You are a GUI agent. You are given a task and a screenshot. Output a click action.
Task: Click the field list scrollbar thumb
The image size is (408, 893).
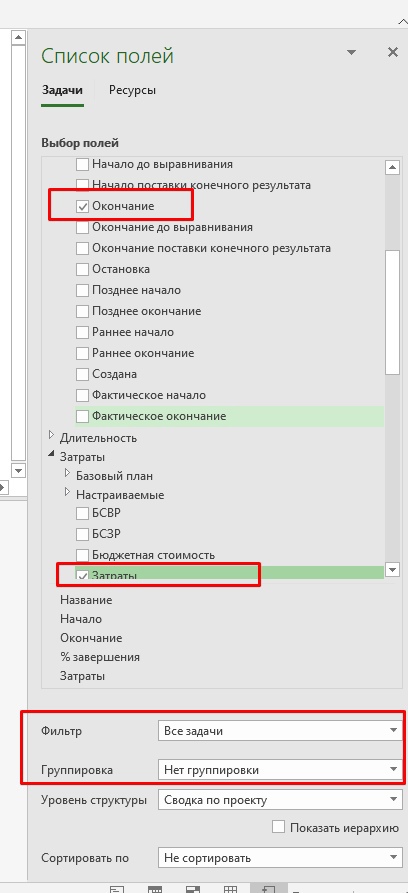click(x=392, y=312)
